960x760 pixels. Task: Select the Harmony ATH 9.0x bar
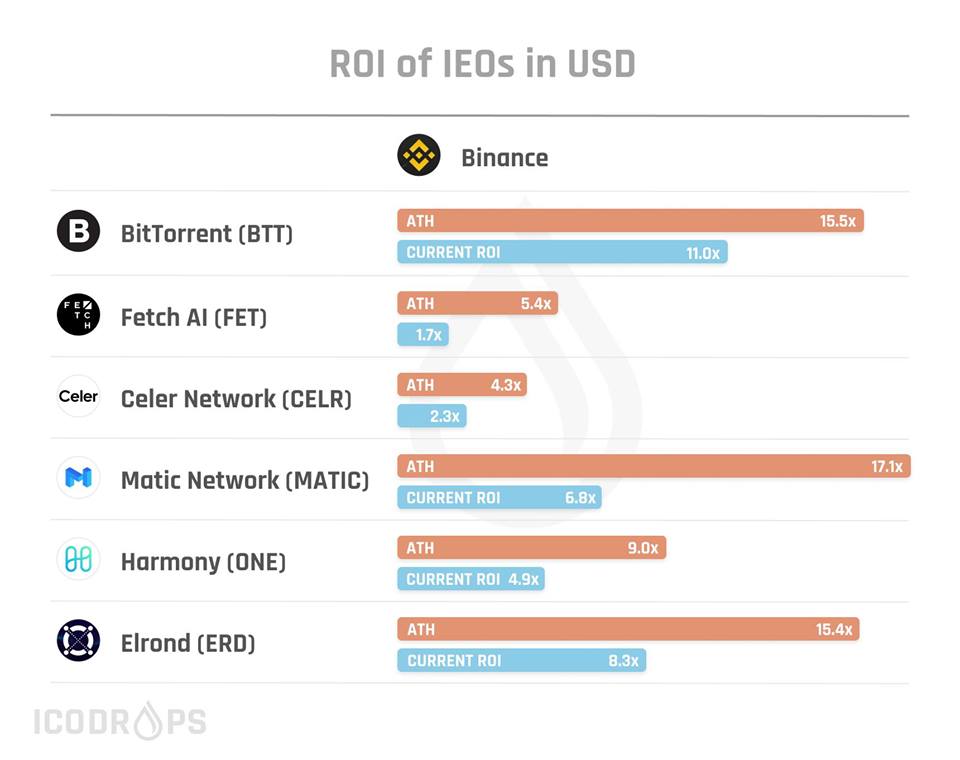click(x=531, y=547)
